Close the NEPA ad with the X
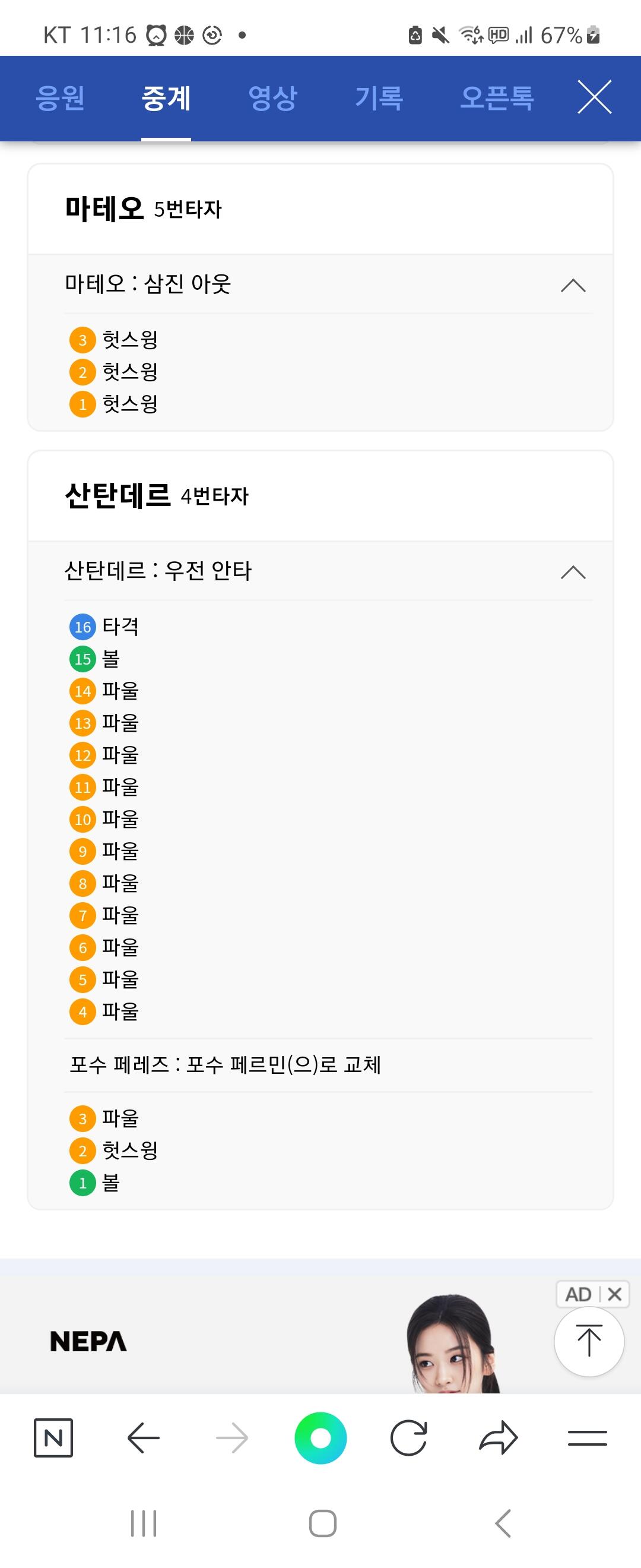Image resolution: width=641 pixels, height=1568 pixels. tap(614, 1294)
